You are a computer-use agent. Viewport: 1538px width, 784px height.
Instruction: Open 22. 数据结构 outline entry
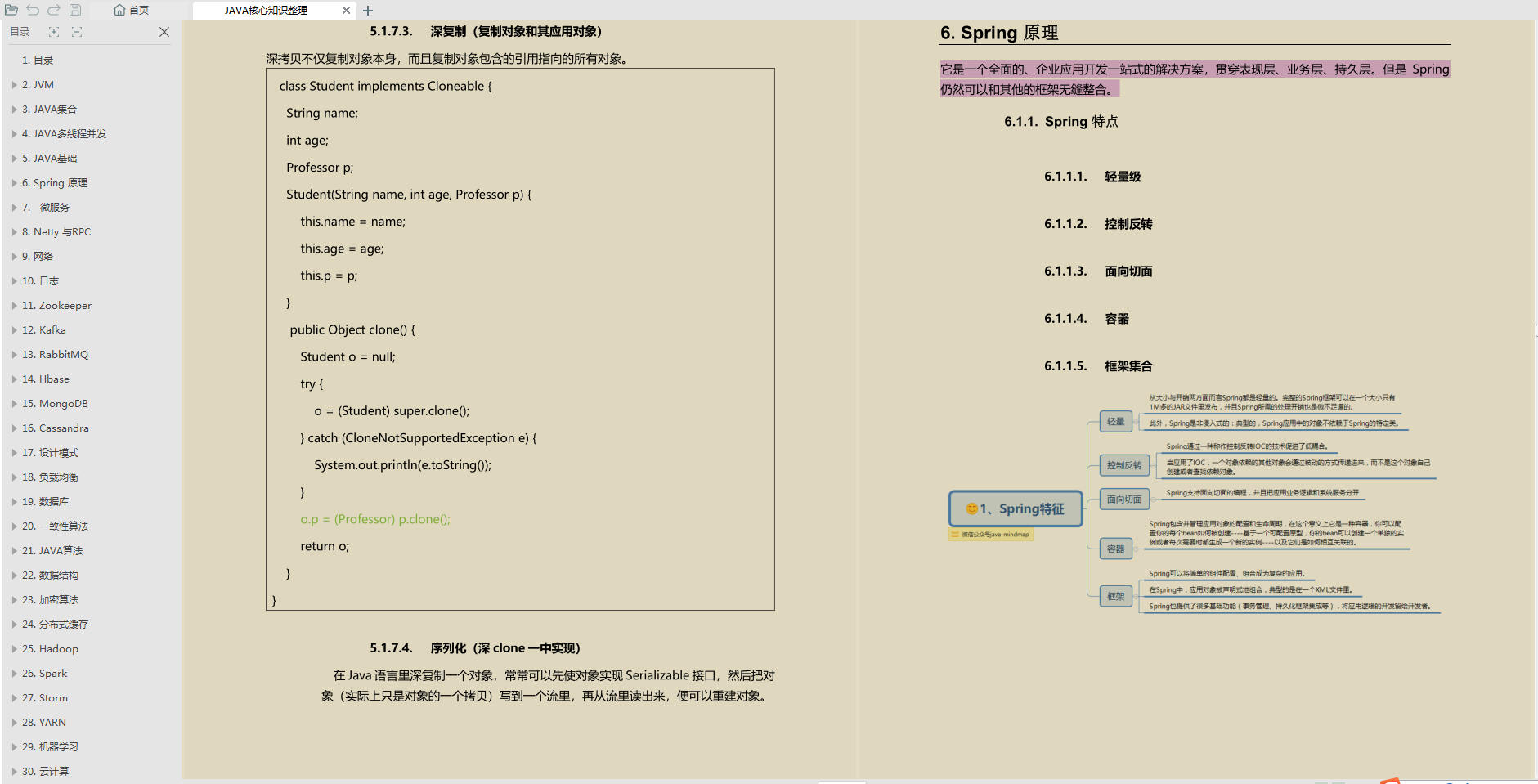(50, 576)
